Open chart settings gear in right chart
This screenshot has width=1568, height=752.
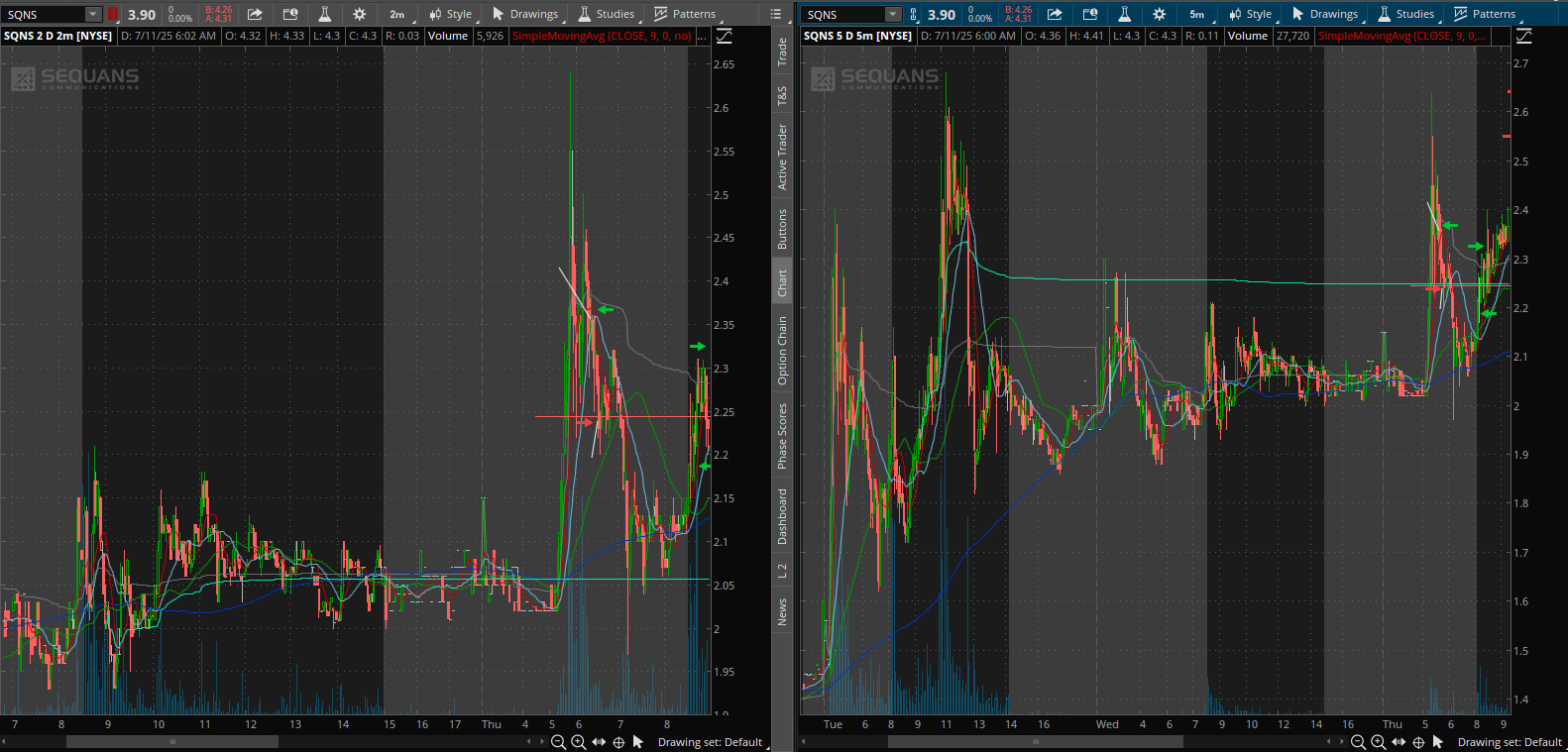point(1159,14)
